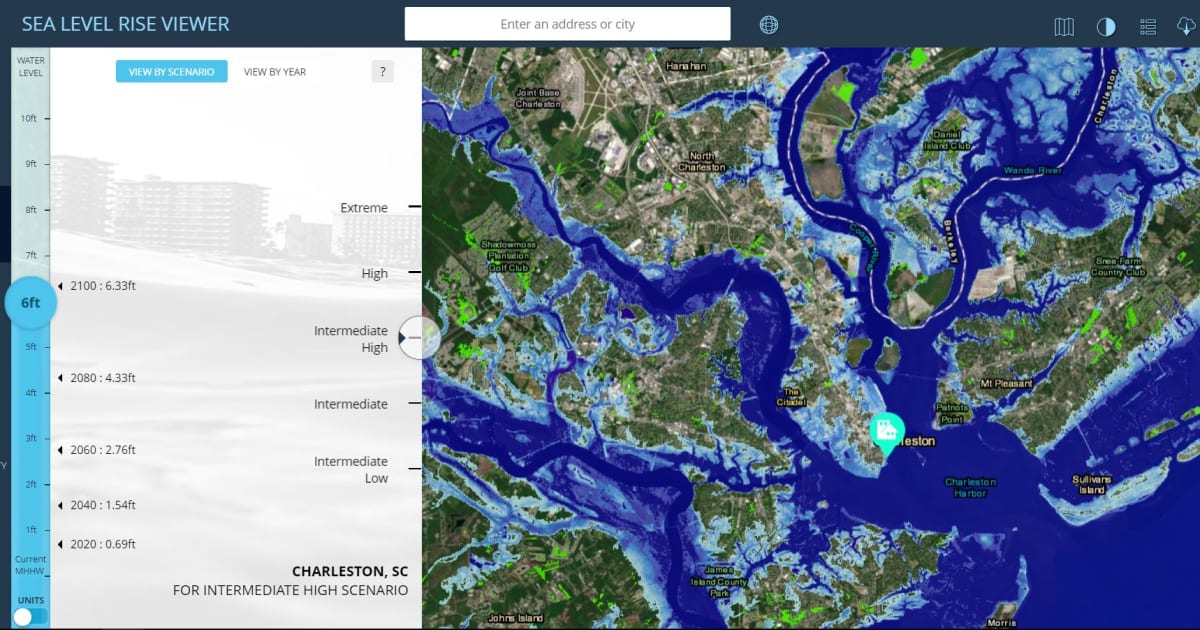Select the Extreme scenario label
The height and width of the screenshot is (630, 1200).
366,207
